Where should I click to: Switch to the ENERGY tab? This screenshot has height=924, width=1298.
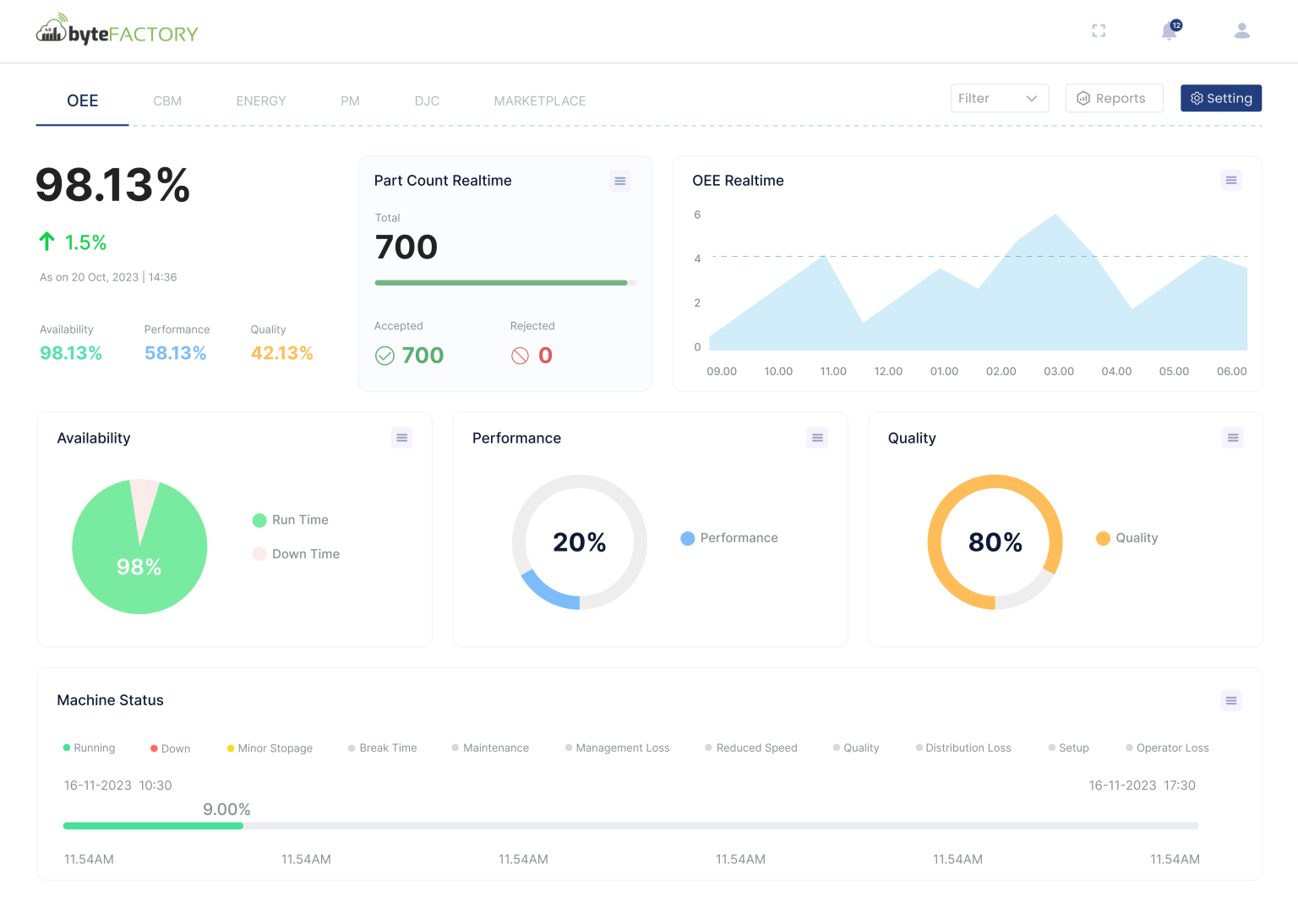pyautogui.click(x=260, y=101)
